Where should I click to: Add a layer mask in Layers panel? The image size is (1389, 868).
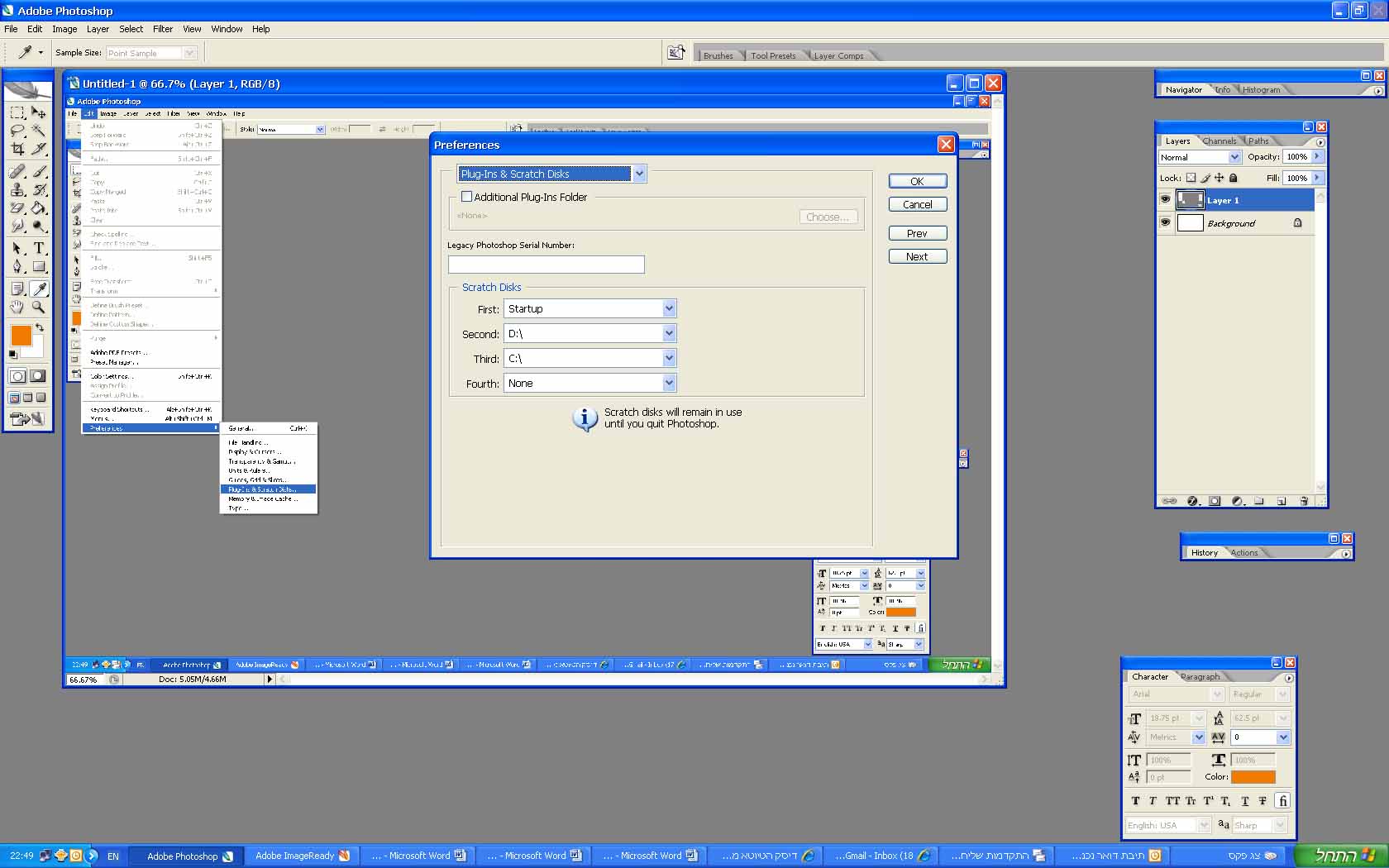[x=1215, y=501]
